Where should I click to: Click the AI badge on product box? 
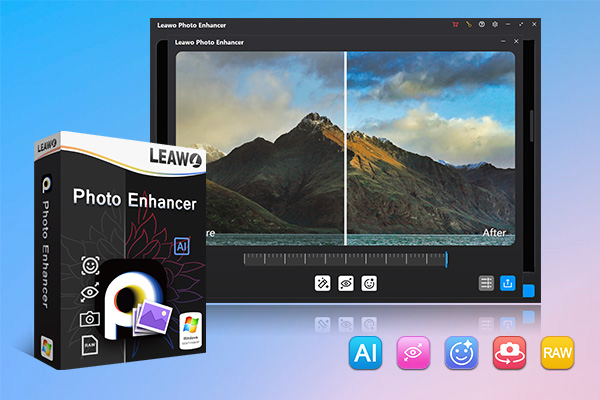[x=182, y=247]
